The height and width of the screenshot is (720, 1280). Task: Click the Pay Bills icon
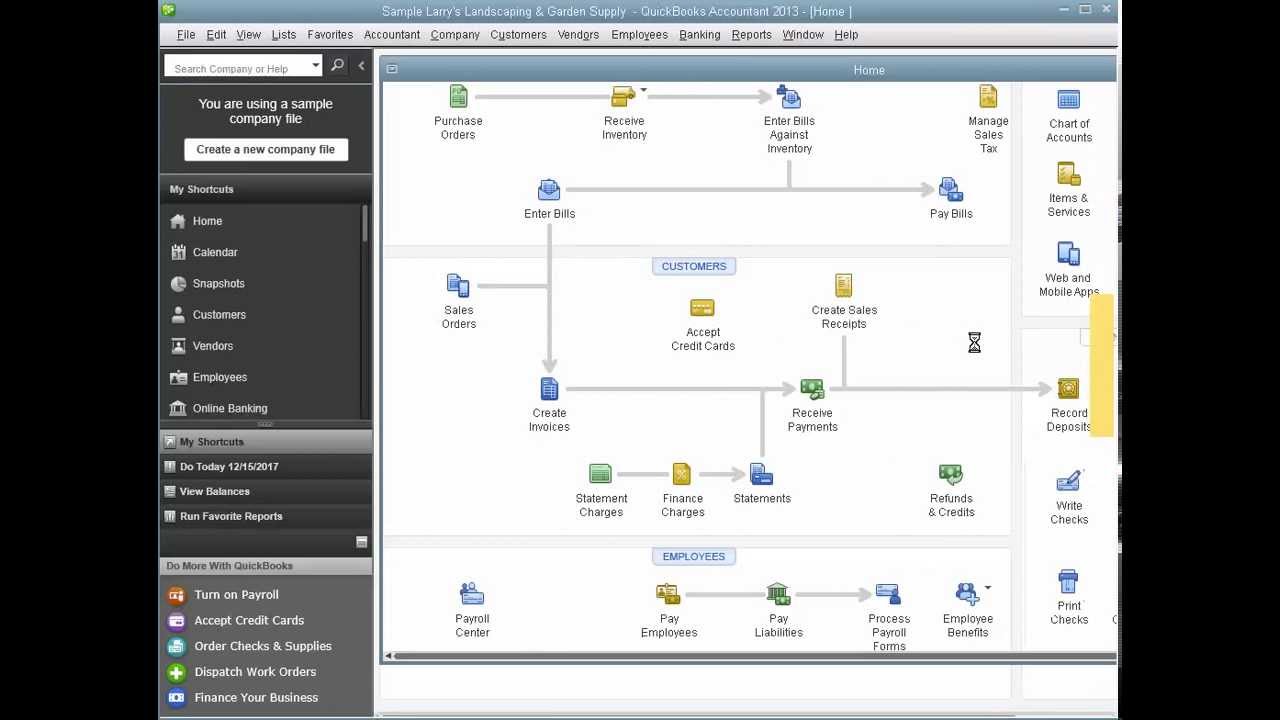(x=950, y=190)
